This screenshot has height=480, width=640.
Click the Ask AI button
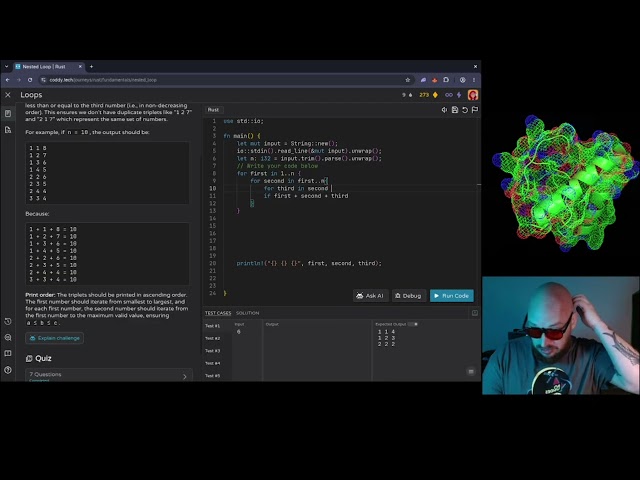(370, 296)
